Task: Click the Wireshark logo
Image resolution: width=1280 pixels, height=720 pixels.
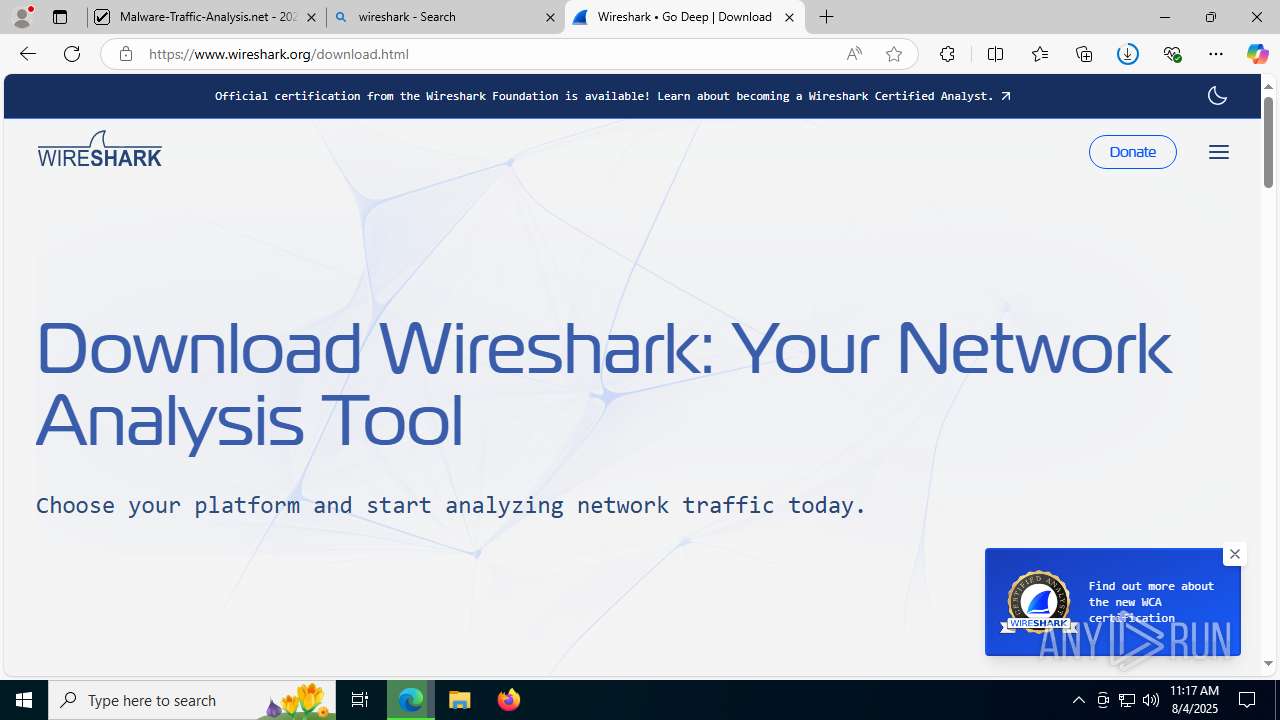Action: point(99,149)
